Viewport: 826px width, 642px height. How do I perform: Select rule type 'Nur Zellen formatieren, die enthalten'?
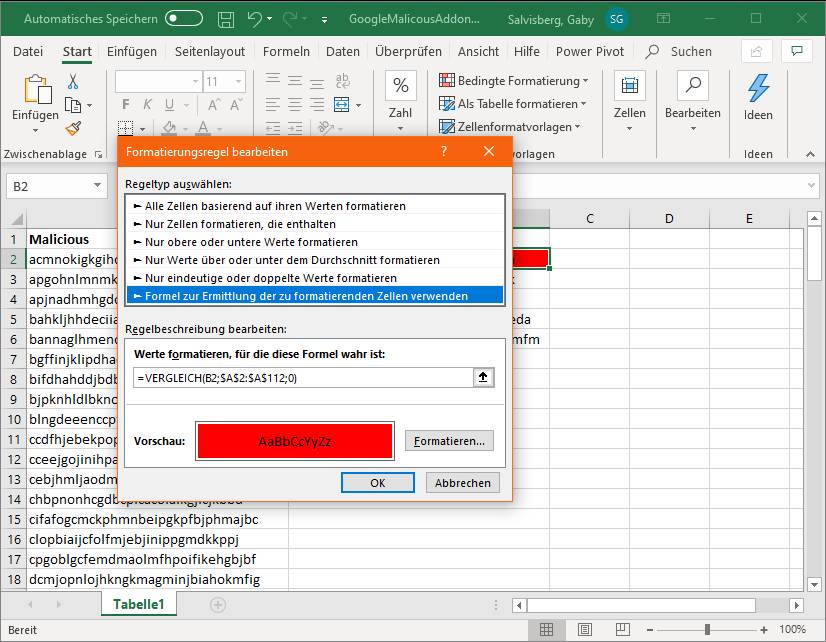coord(240,224)
